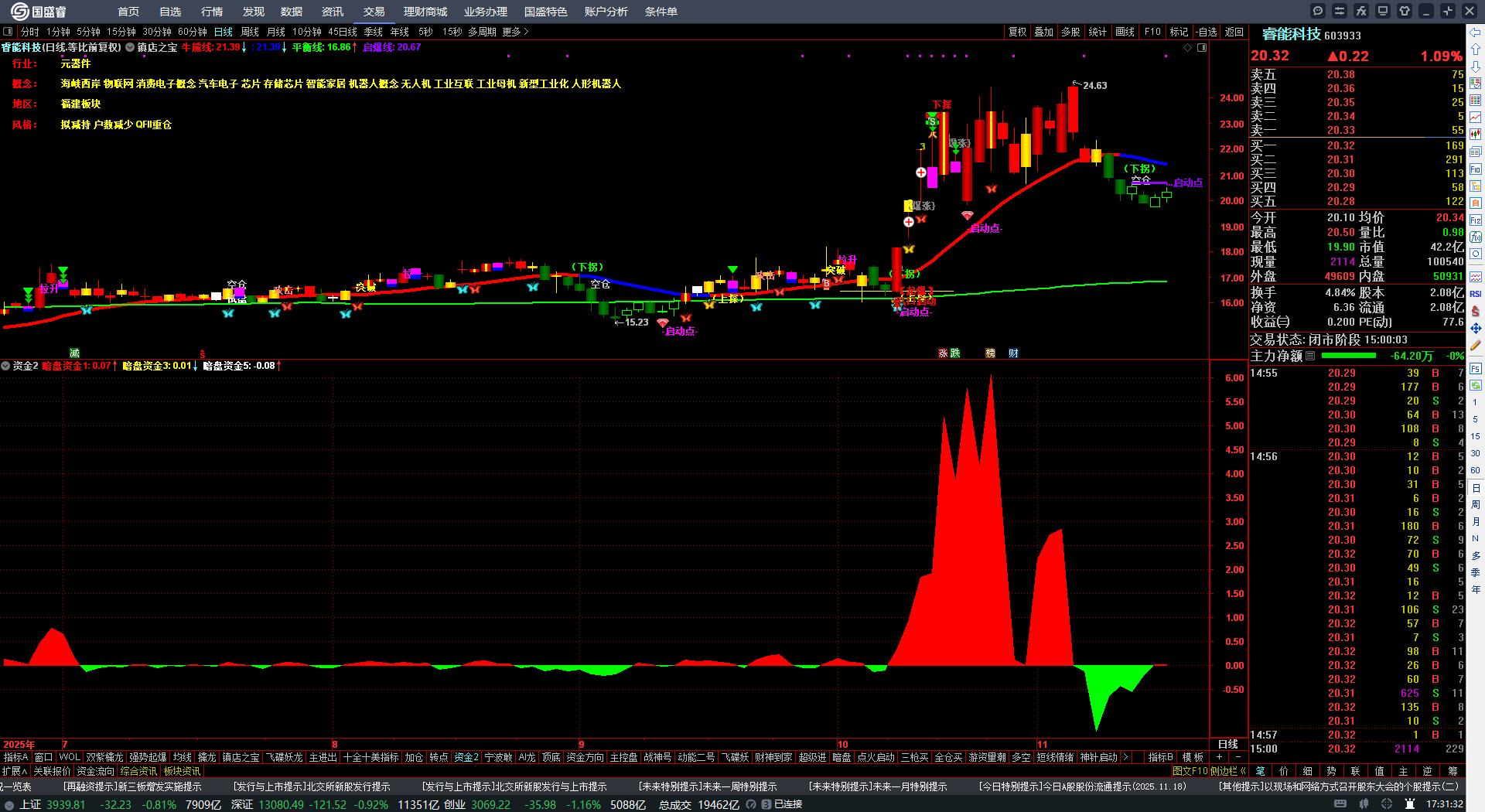The width and height of the screenshot is (1485, 812).
Task: Open the 镇店之宝 indicator dropdown arrow
Action: coord(130,47)
